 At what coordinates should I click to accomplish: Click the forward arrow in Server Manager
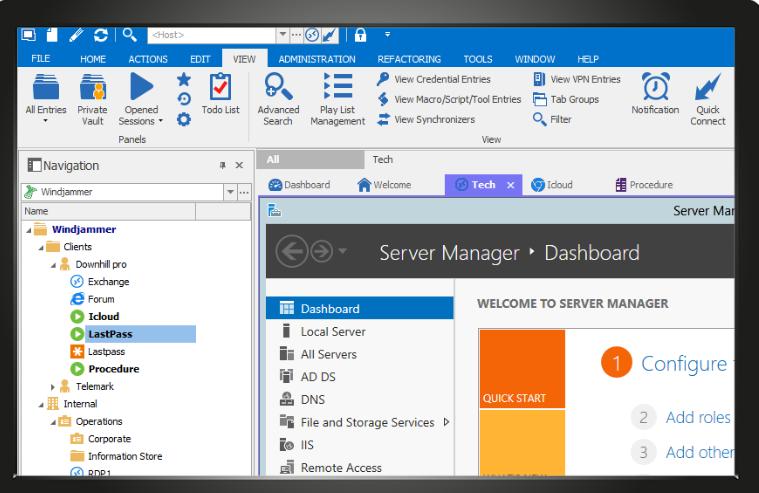[321, 251]
